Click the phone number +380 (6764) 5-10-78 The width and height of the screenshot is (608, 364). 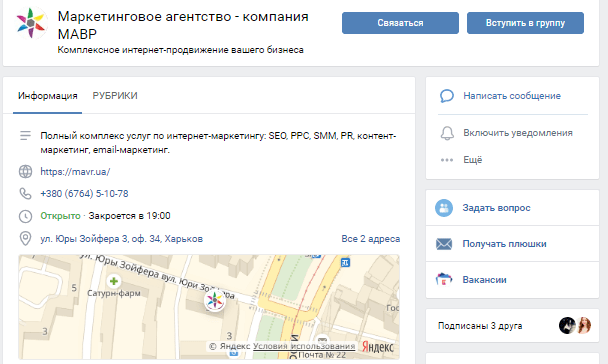84,193
